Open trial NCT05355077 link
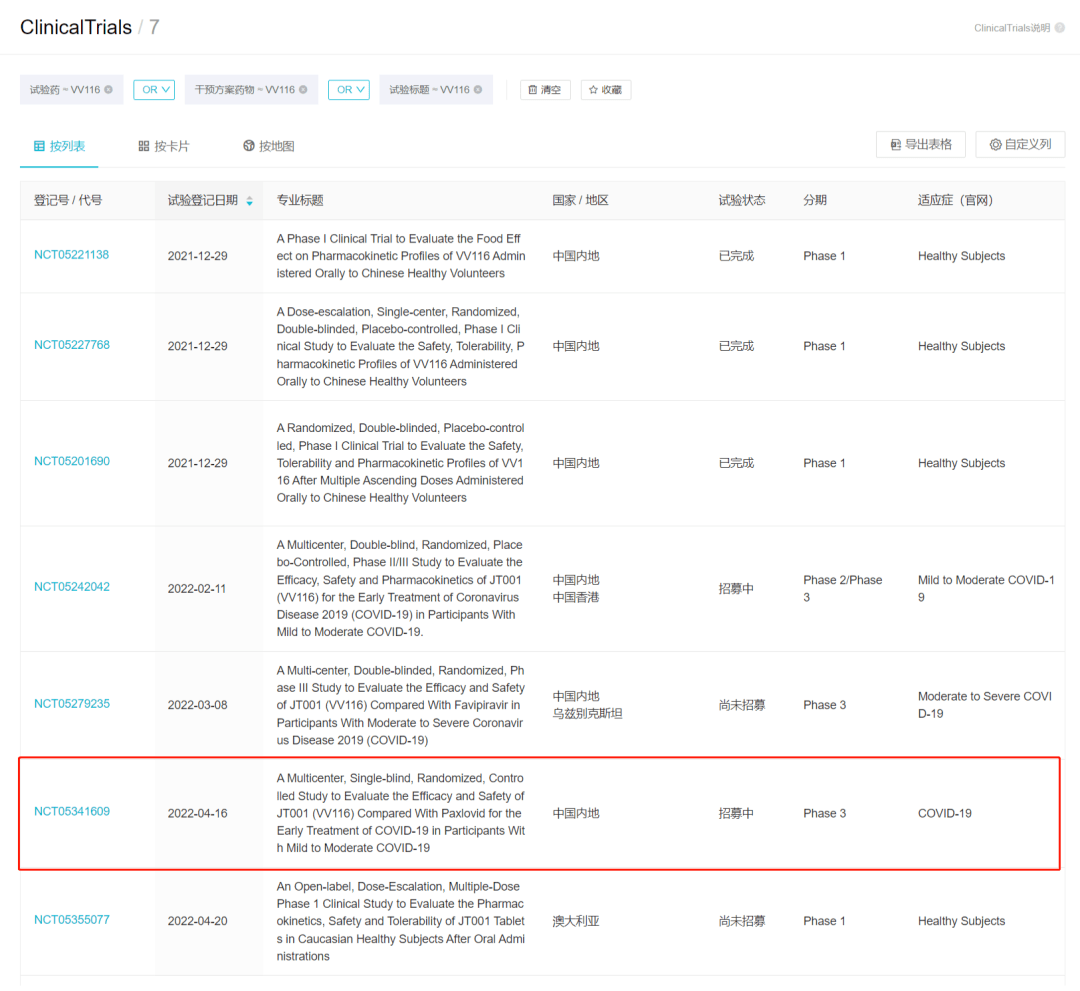Screen dimensions: 1080x991 click(x=72, y=920)
